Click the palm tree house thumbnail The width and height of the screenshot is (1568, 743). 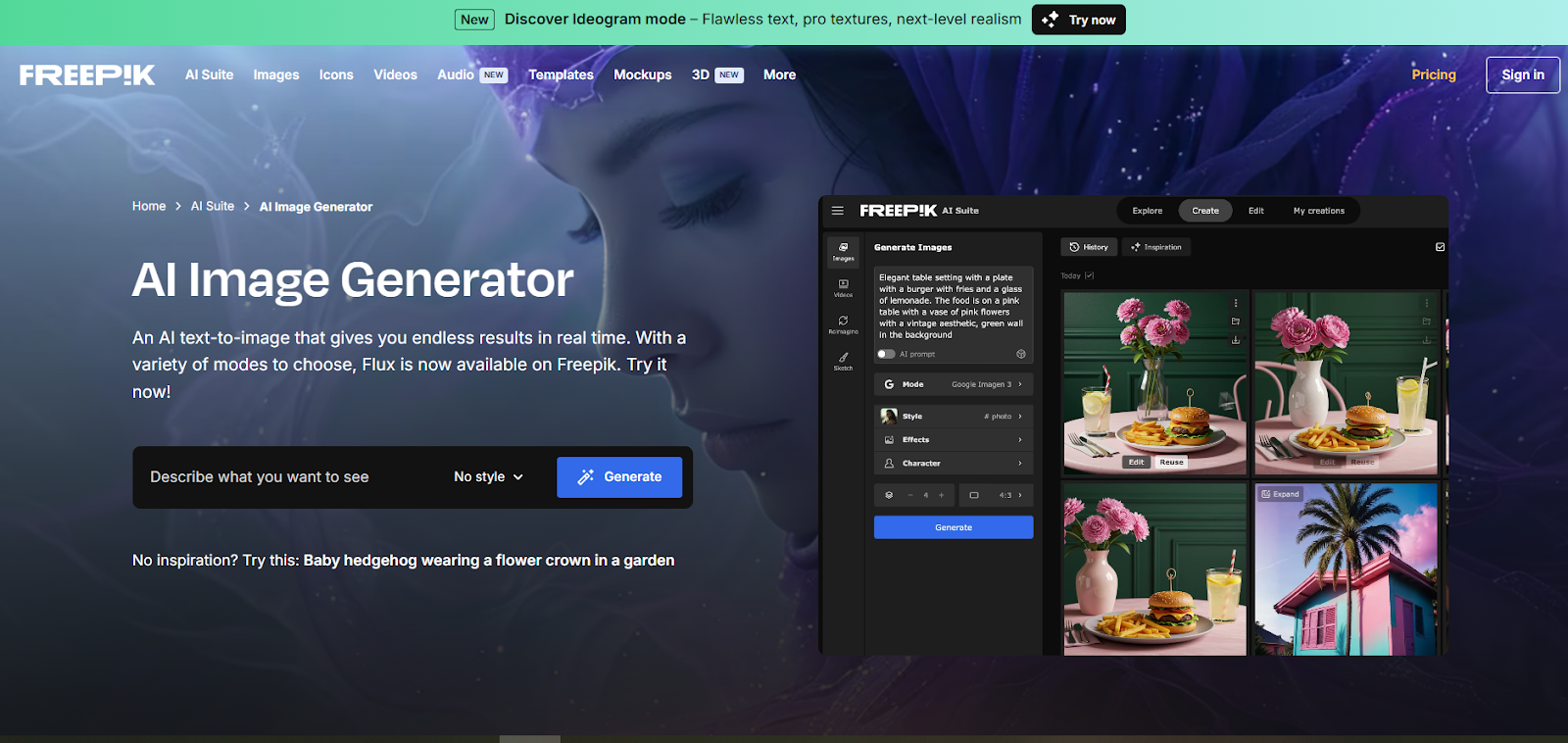point(1347,570)
